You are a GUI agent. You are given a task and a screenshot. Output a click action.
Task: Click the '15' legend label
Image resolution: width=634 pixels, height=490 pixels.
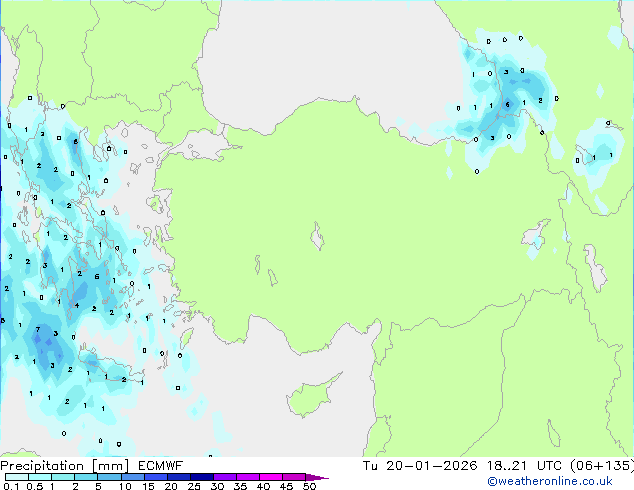tap(148, 486)
